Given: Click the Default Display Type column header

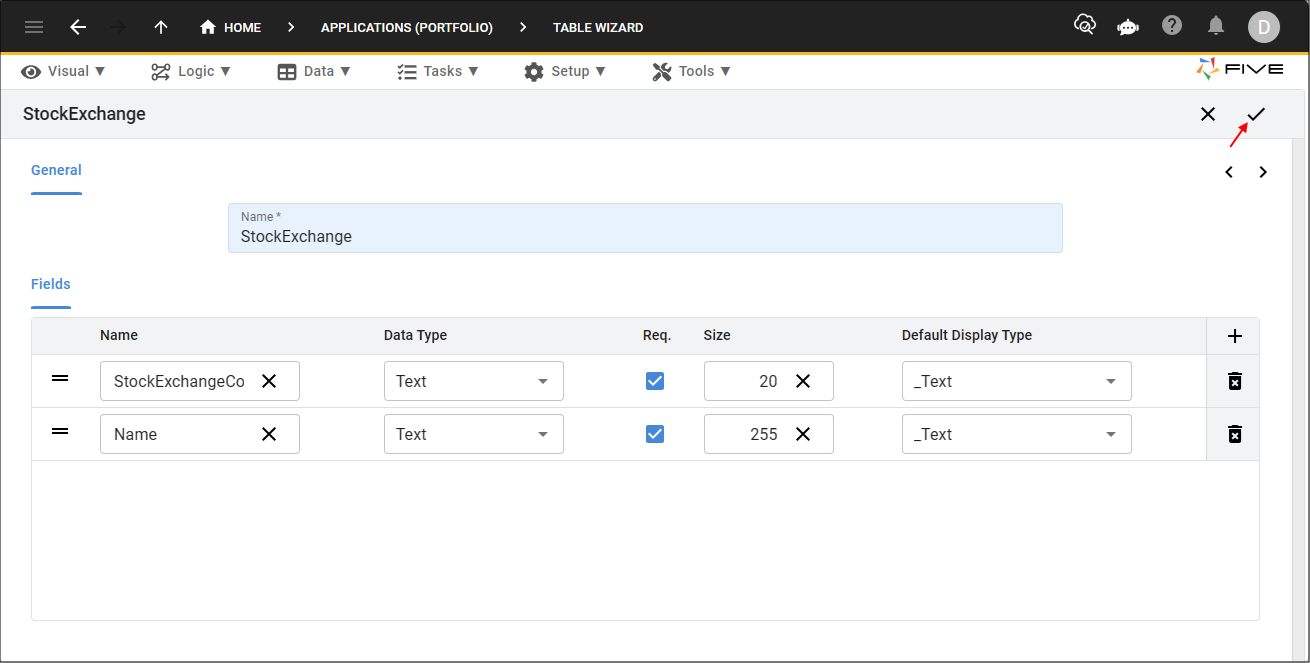Looking at the screenshot, I should point(967,336).
